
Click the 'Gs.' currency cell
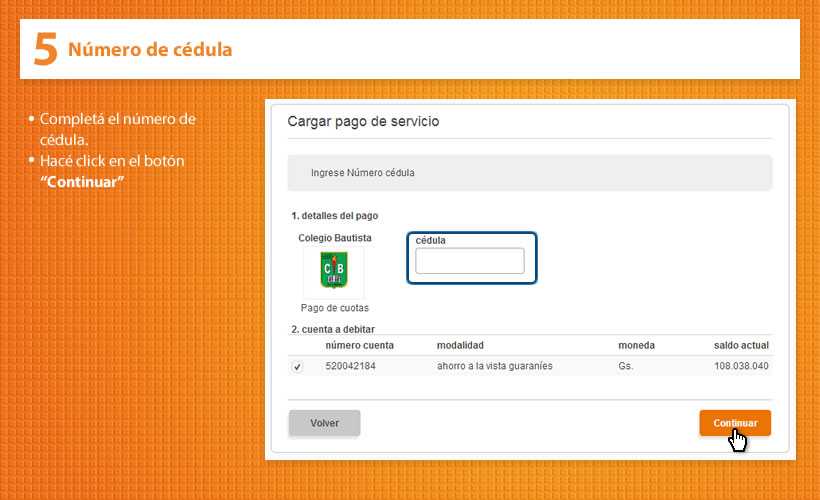[x=626, y=366]
